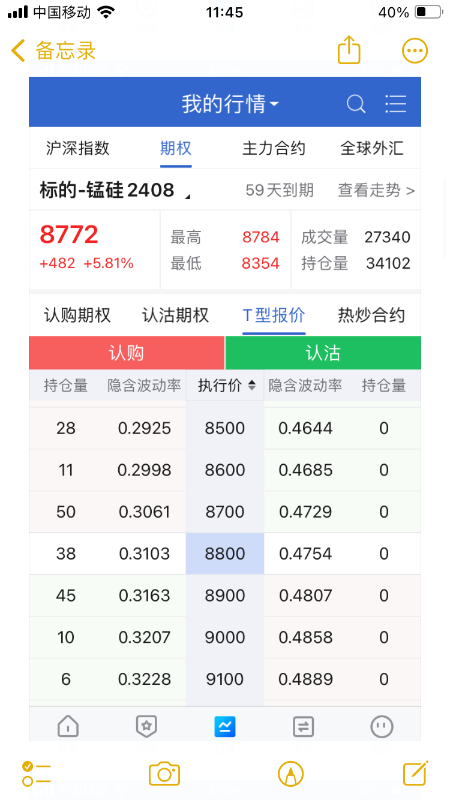
Task: Tap call implied volatility 0.3061
Action: [x=144, y=512]
